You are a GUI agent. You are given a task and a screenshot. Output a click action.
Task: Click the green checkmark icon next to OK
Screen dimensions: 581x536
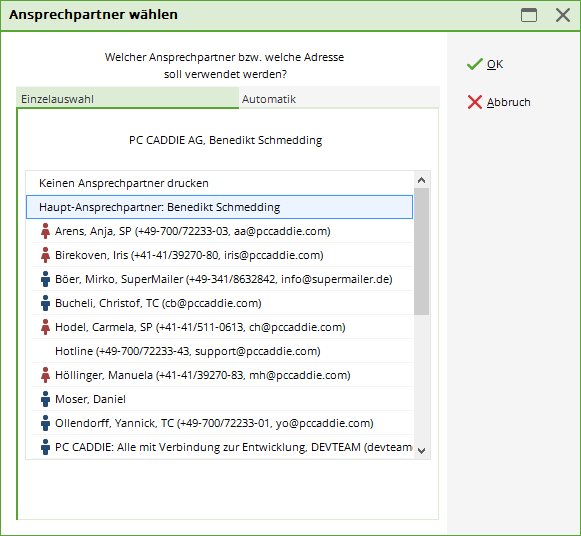click(475, 64)
